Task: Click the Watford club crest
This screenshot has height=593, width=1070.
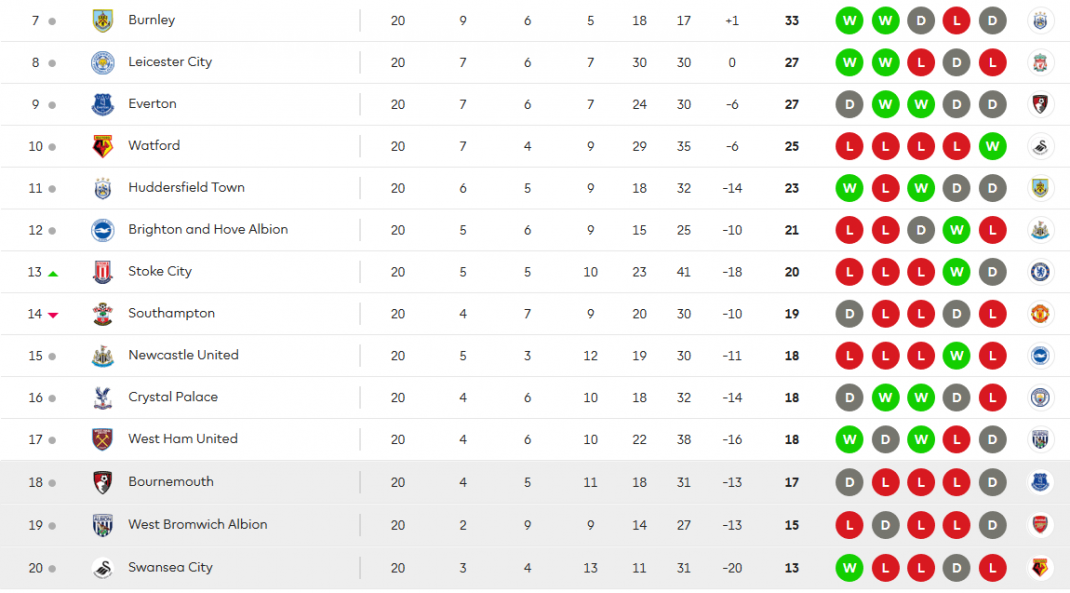Action: [x=102, y=146]
